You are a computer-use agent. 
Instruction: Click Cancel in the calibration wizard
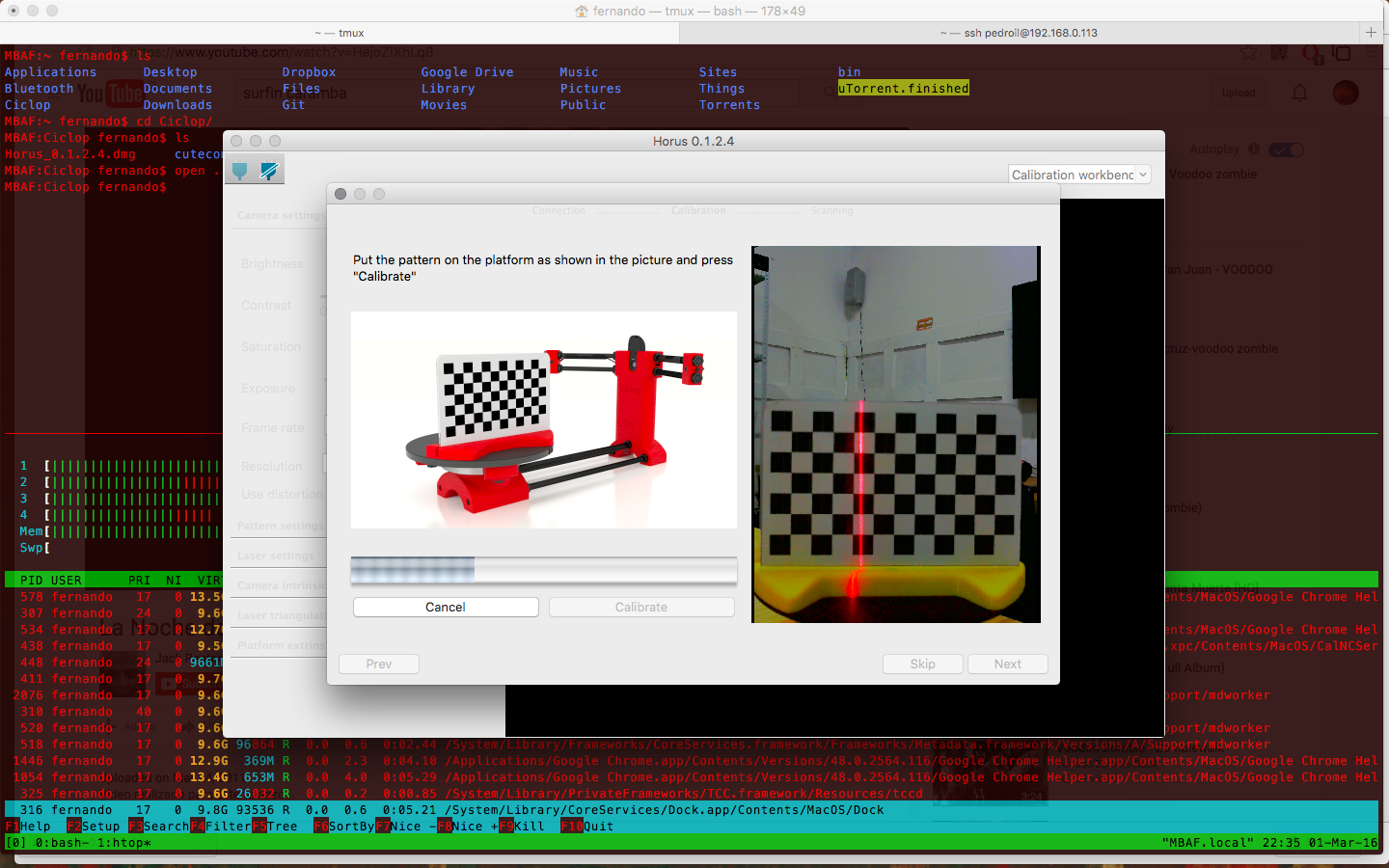446,607
